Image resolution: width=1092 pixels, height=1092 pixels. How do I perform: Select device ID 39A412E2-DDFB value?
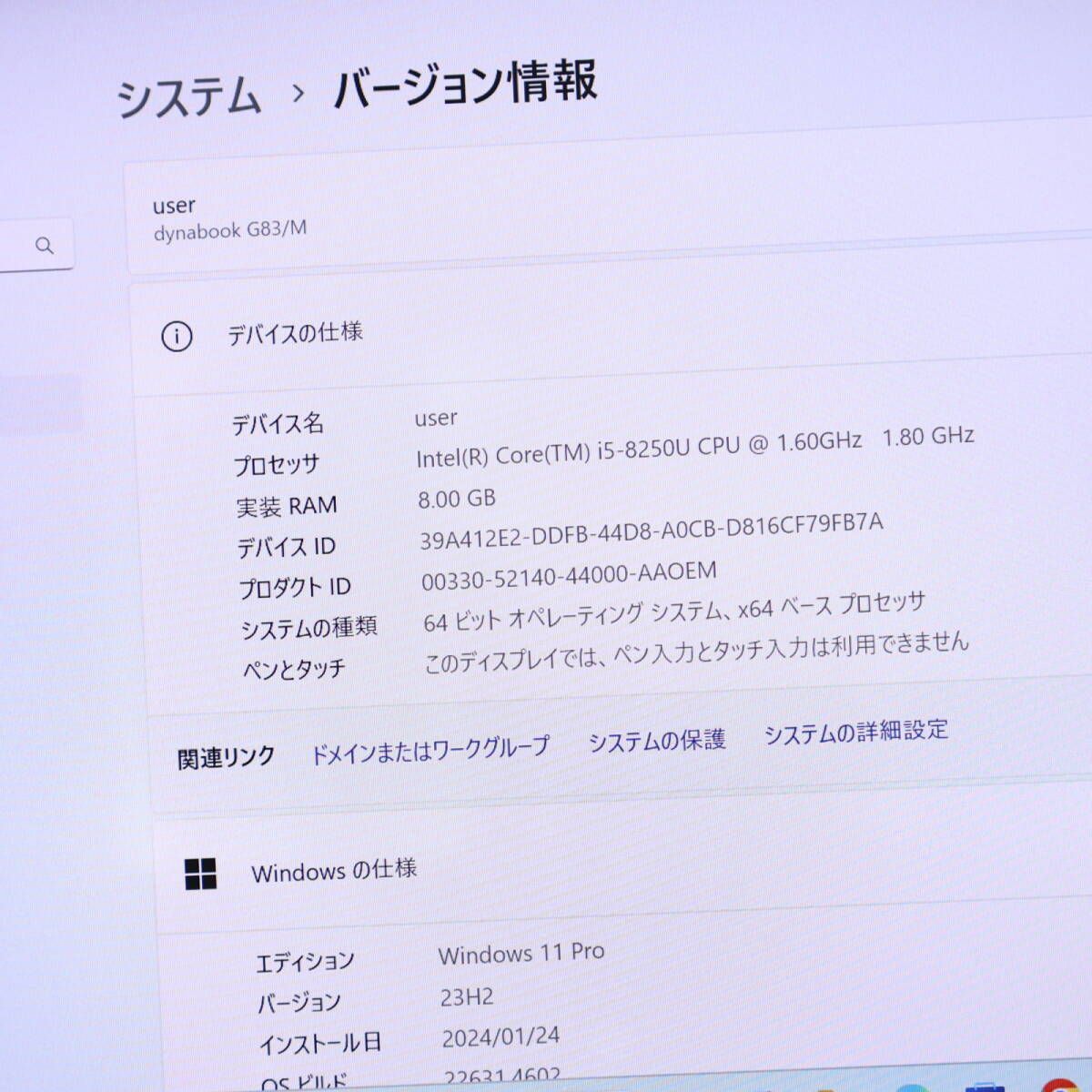652,531
